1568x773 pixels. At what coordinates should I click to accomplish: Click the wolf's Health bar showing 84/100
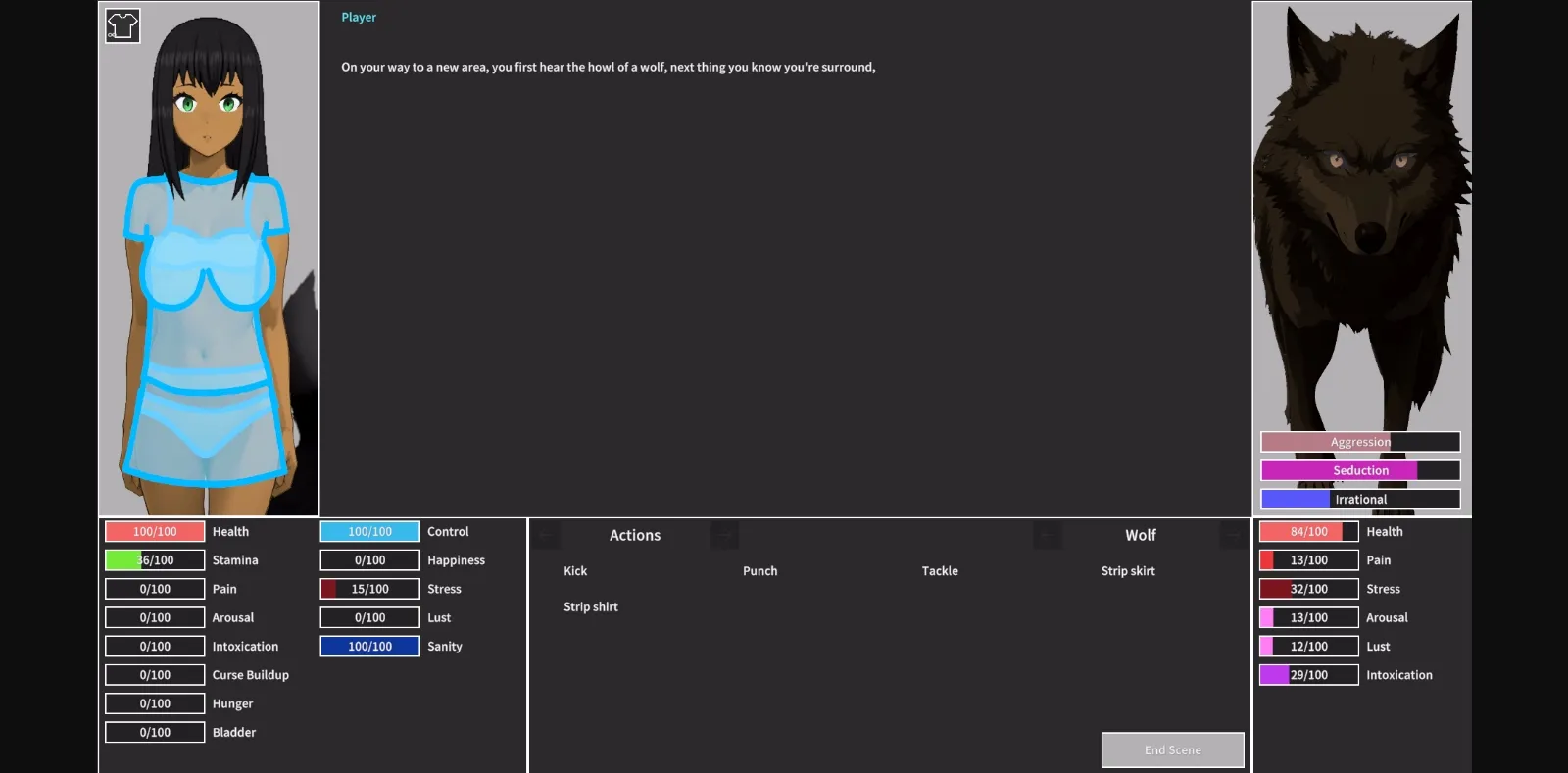(x=1308, y=532)
